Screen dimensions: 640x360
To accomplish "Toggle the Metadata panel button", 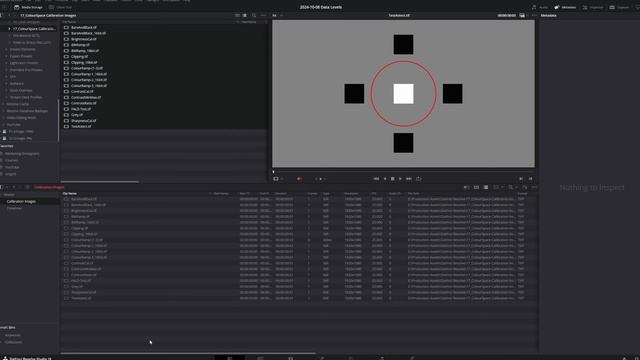I will [565, 7].
